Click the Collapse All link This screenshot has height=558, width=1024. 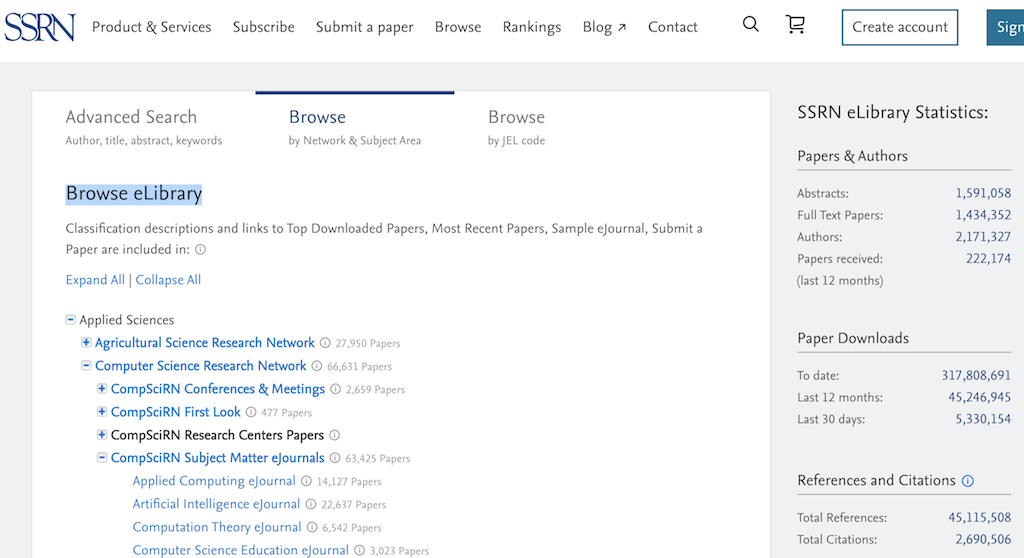(168, 280)
